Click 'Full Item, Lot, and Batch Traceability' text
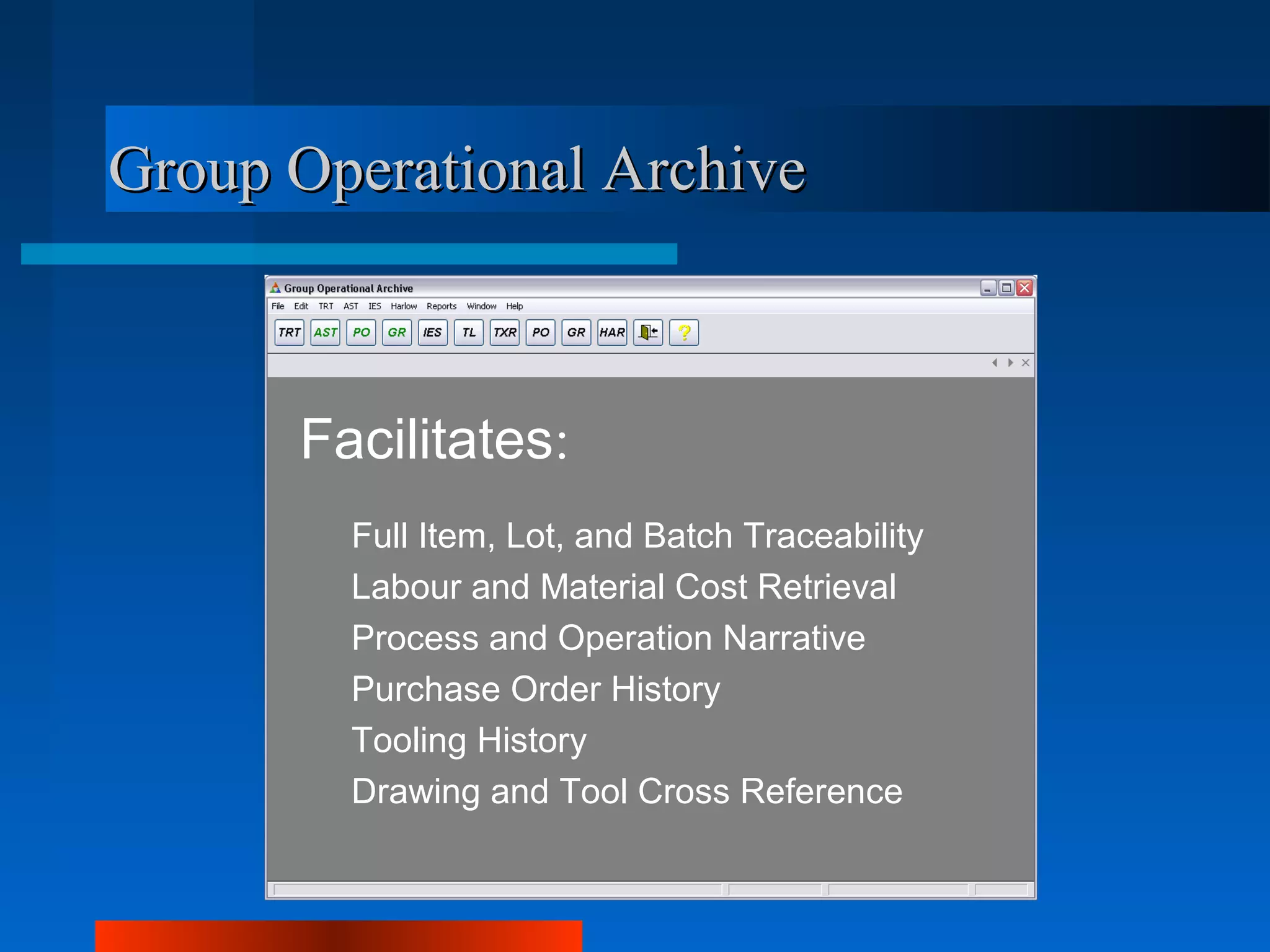Viewport: 1270px width, 952px height. point(637,536)
